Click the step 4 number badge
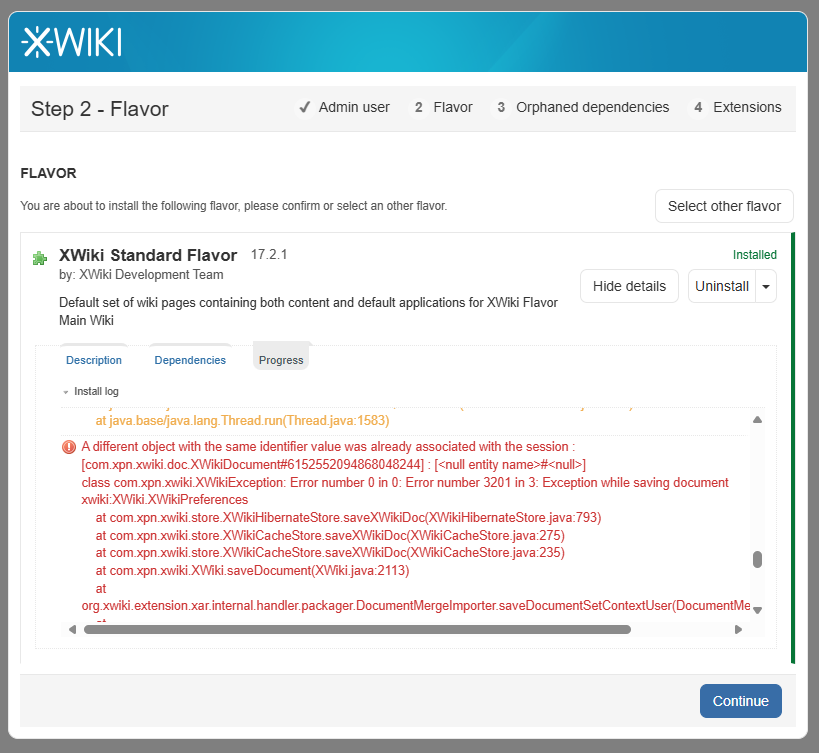 (x=698, y=108)
